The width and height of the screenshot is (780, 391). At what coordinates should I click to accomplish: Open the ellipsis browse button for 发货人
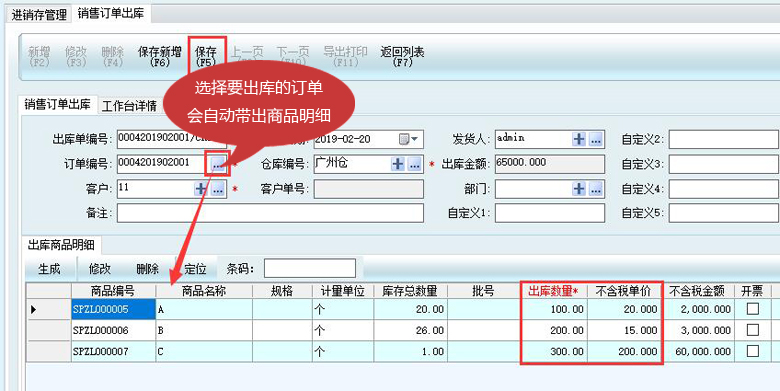595,139
